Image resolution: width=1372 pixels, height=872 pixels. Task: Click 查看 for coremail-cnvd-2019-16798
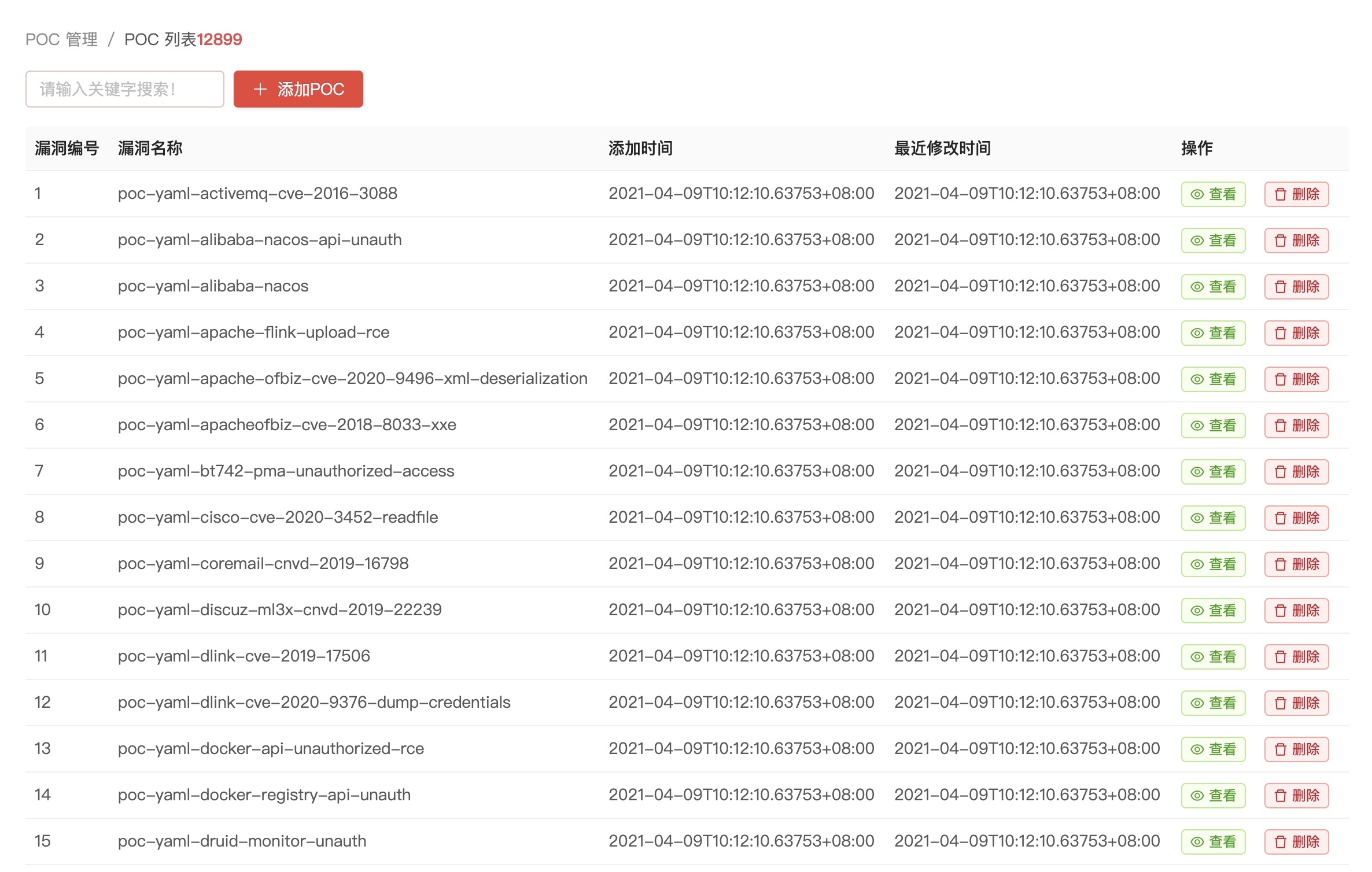click(x=1212, y=564)
